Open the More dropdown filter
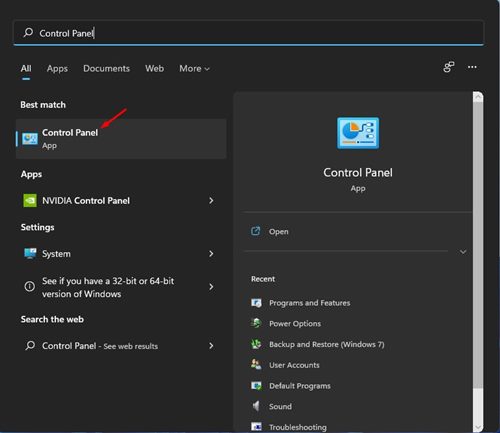 [x=194, y=69]
